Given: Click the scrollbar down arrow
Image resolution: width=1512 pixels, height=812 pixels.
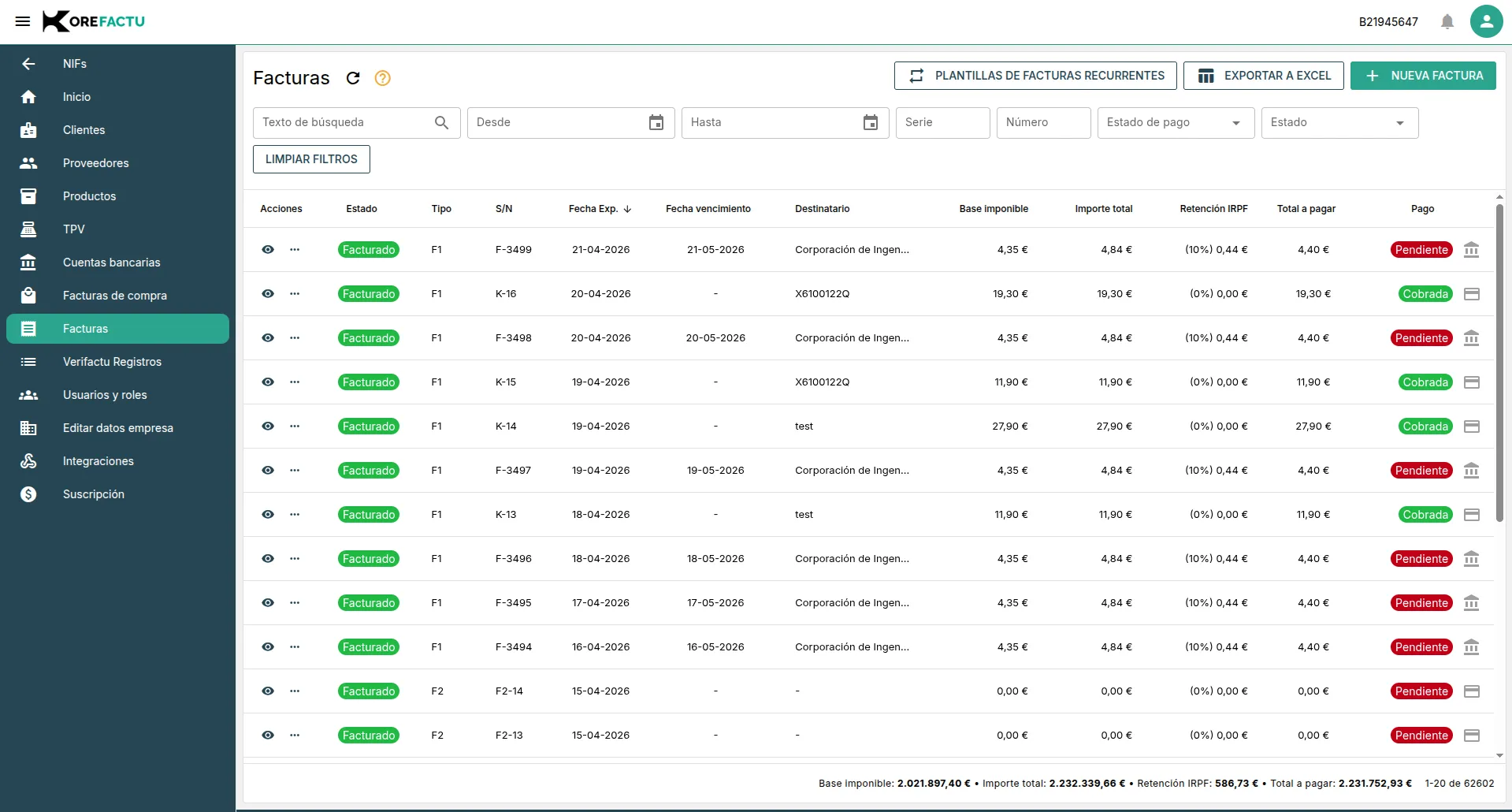Looking at the screenshot, I should (x=1499, y=755).
